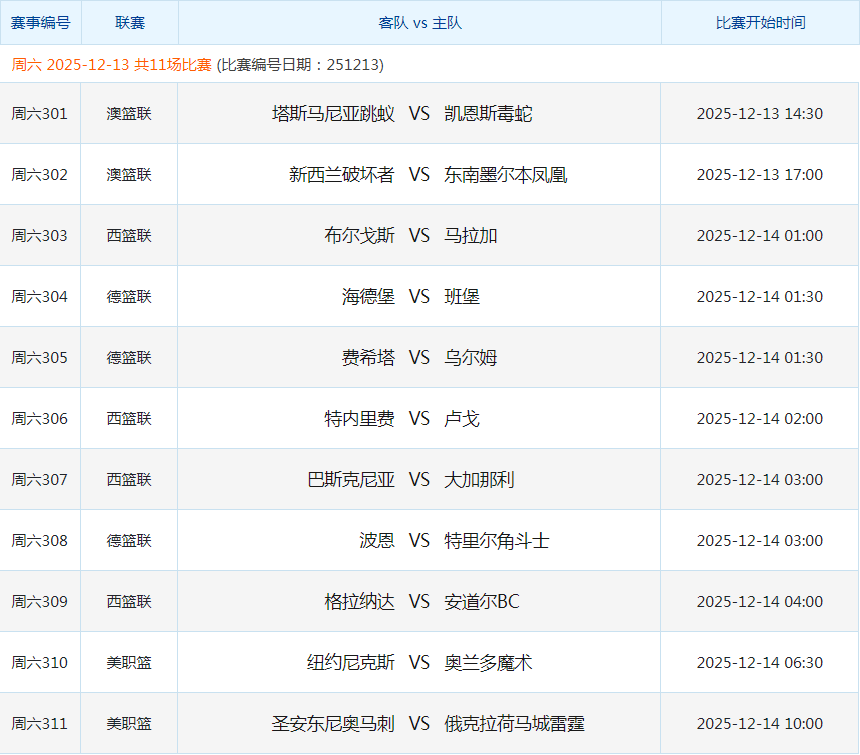
Task: Open home team 凯恩斯毒蛇
Action: click(488, 114)
